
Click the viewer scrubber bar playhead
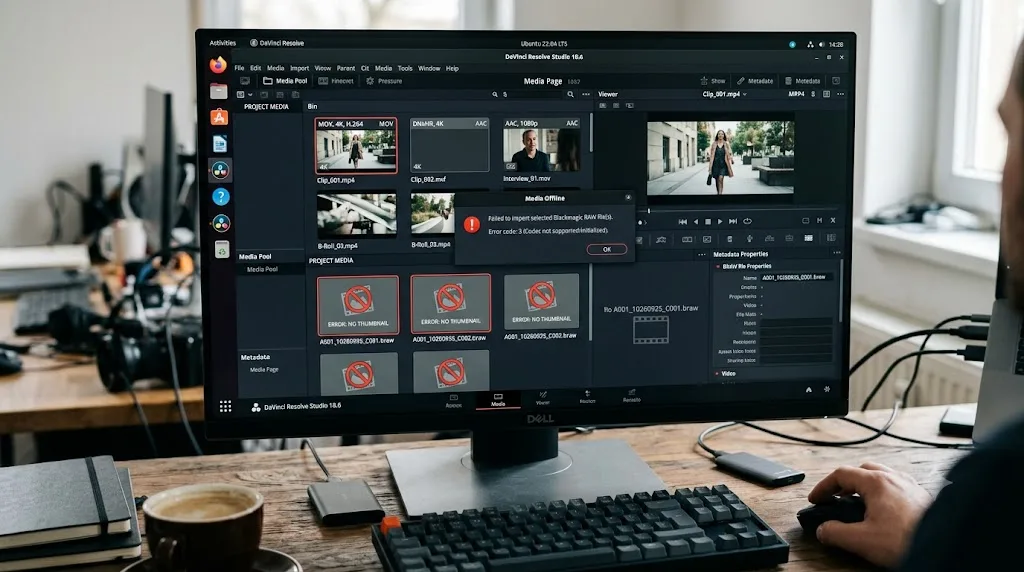[x=648, y=210]
